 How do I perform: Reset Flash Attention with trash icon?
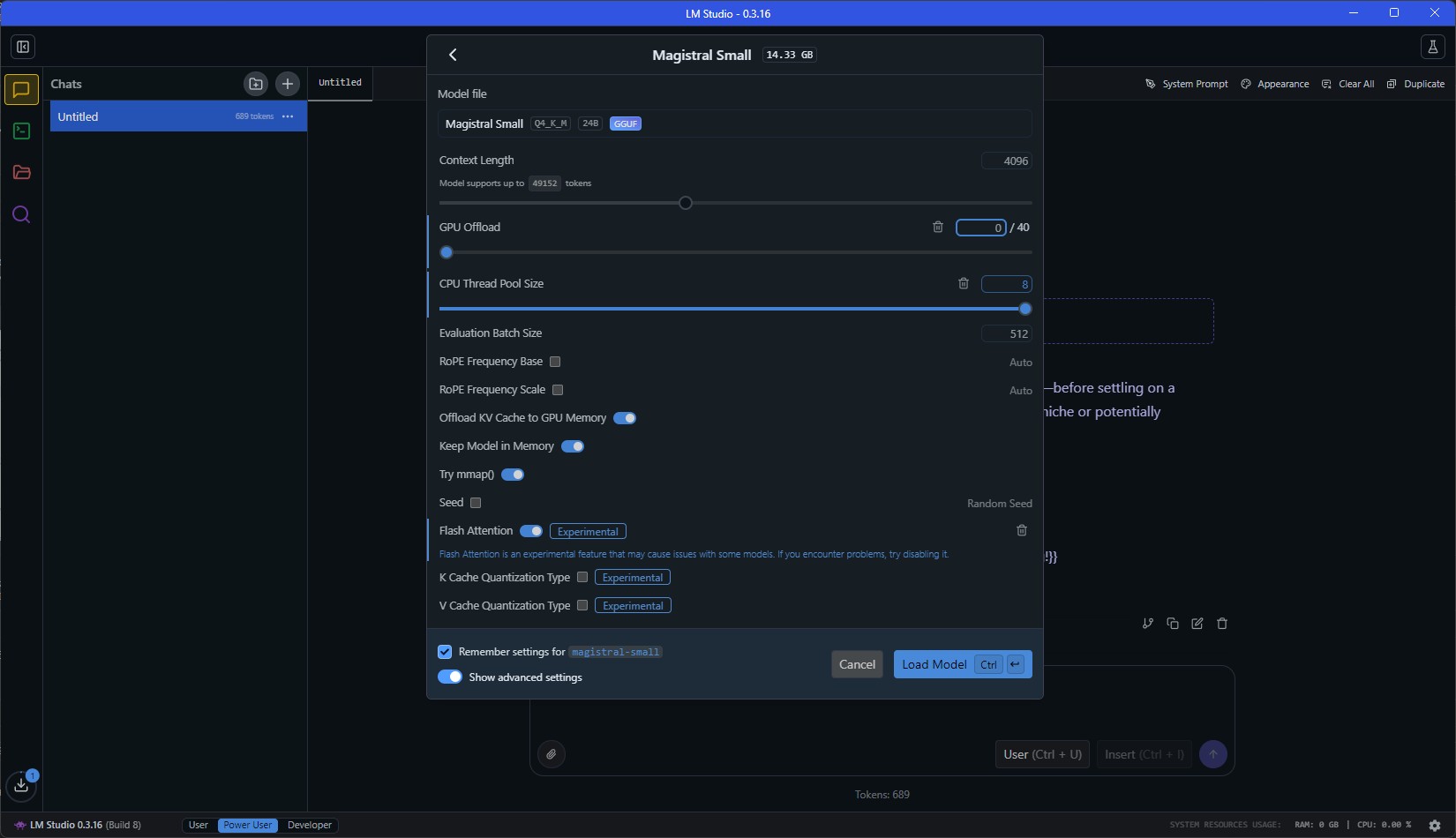click(1022, 531)
